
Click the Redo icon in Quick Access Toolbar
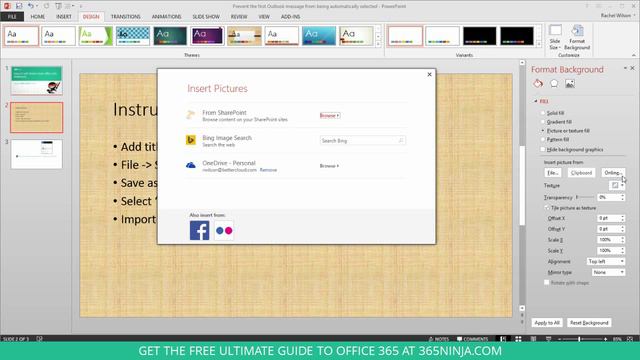46,6
